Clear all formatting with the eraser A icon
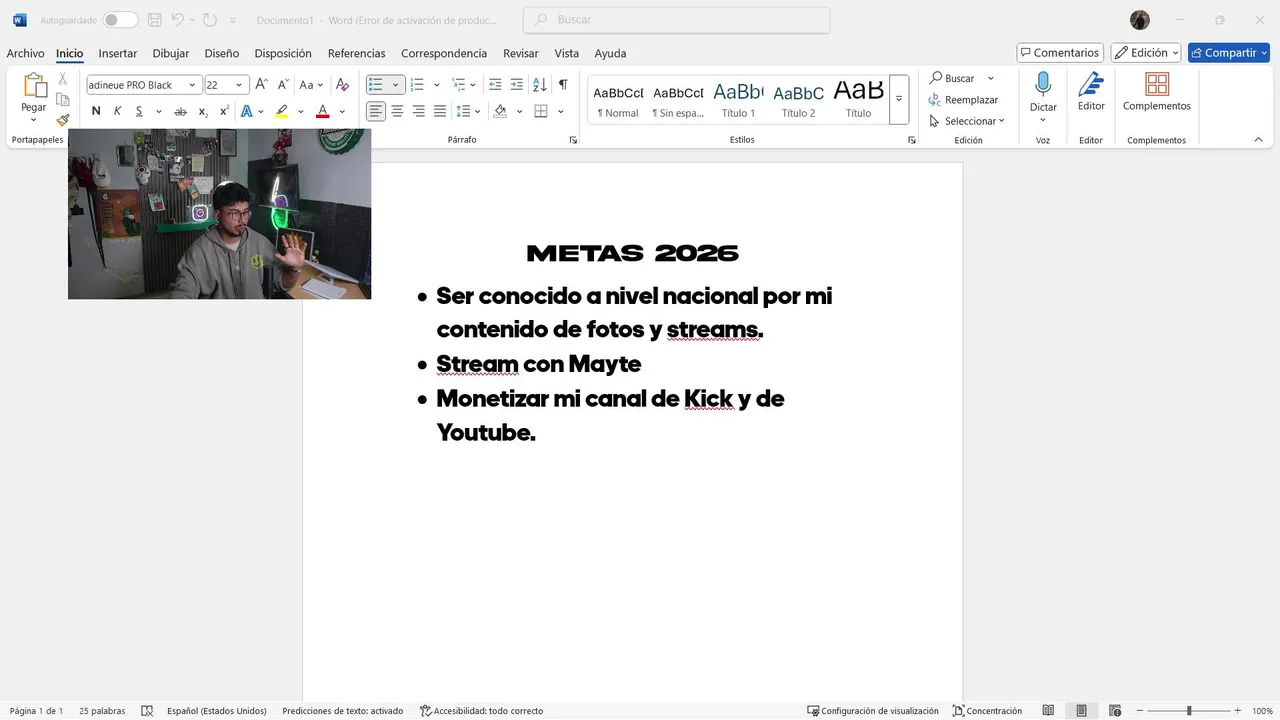 [x=343, y=85]
